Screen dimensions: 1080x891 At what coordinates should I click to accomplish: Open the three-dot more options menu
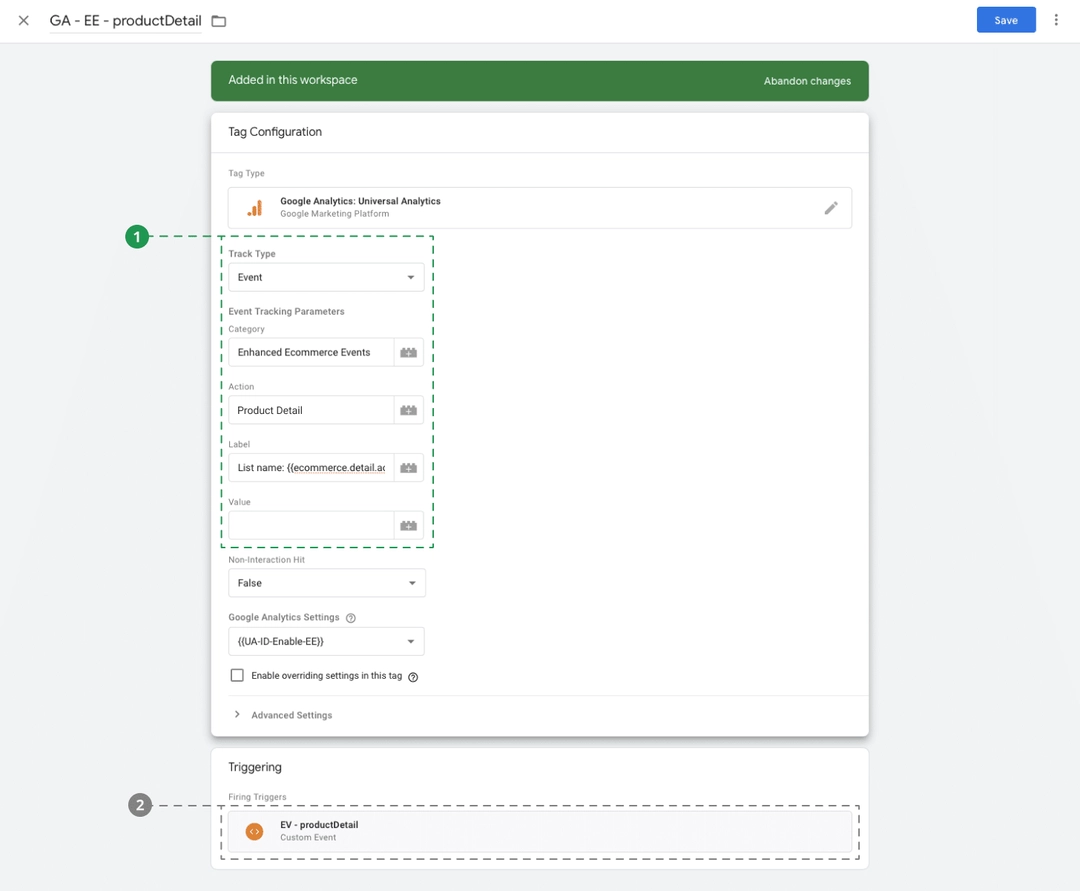(1056, 20)
